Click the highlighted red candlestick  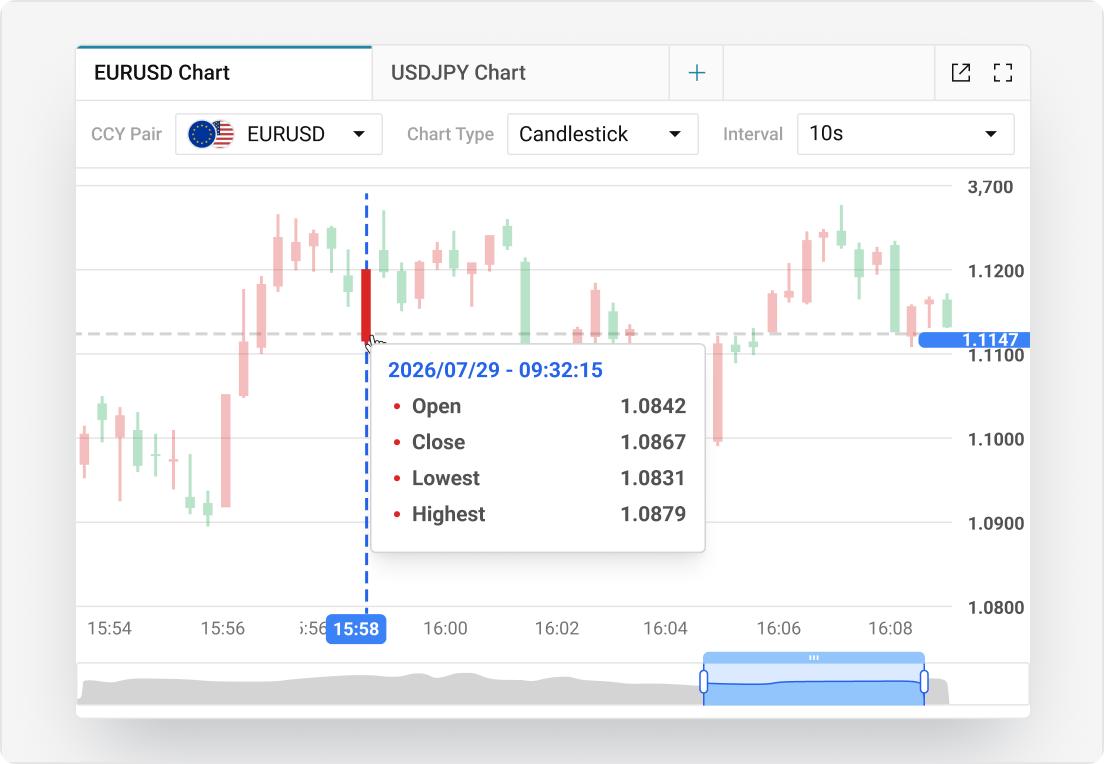(x=366, y=305)
